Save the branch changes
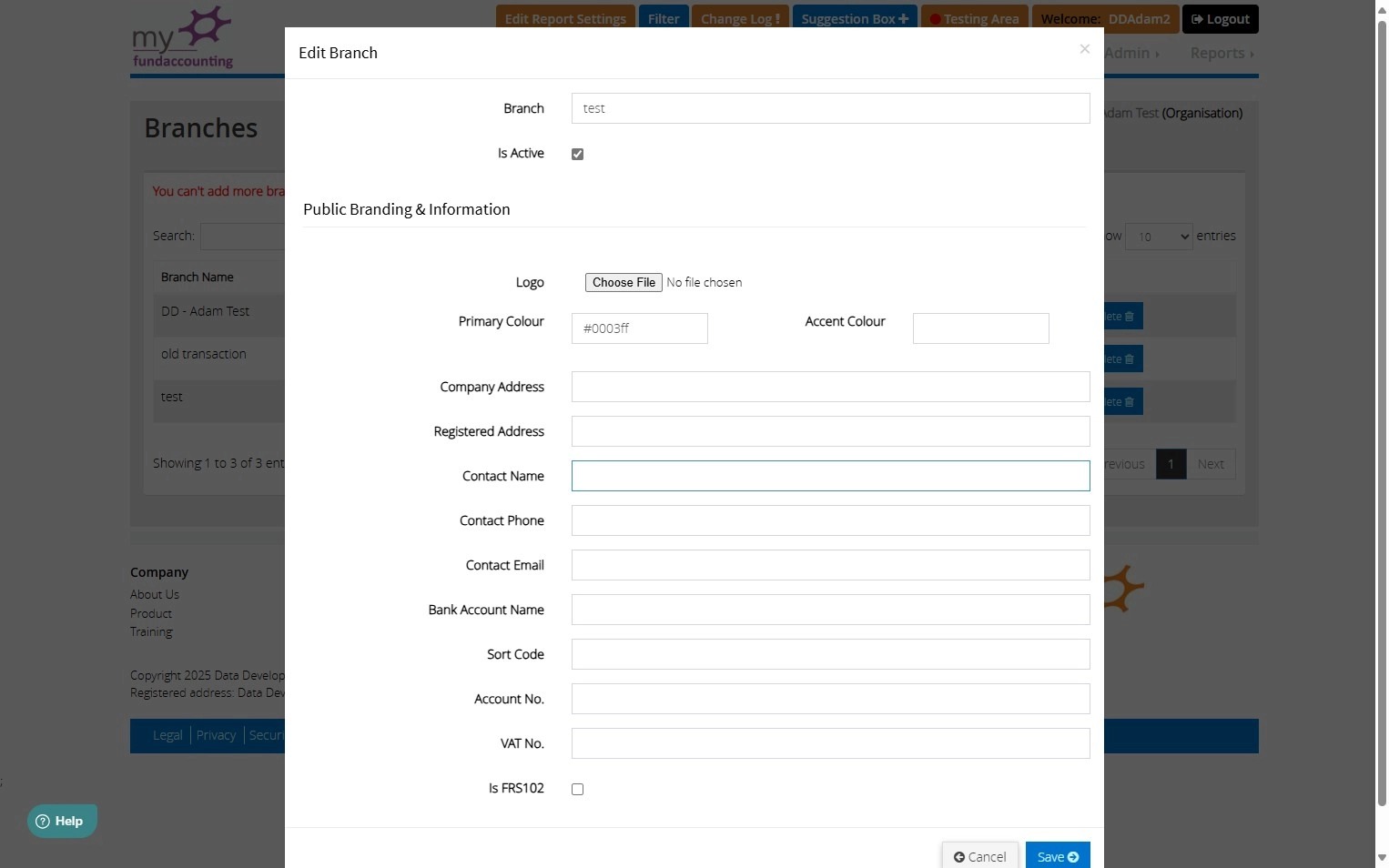 pos(1058,856)
